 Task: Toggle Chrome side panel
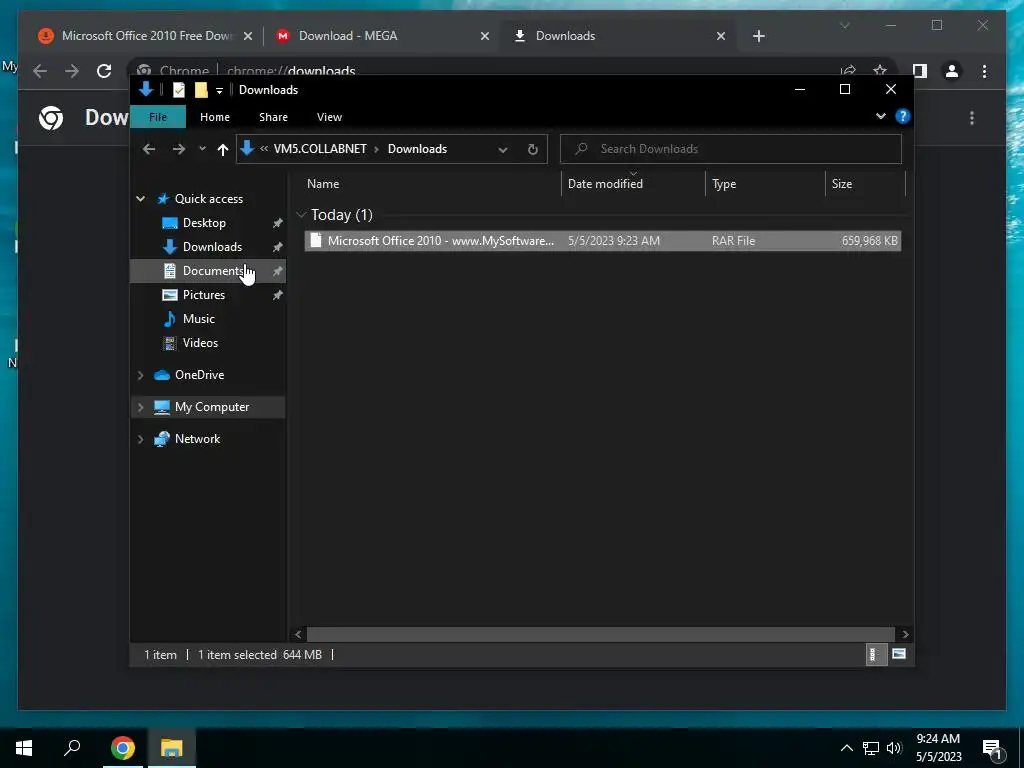tap(920, 71)
